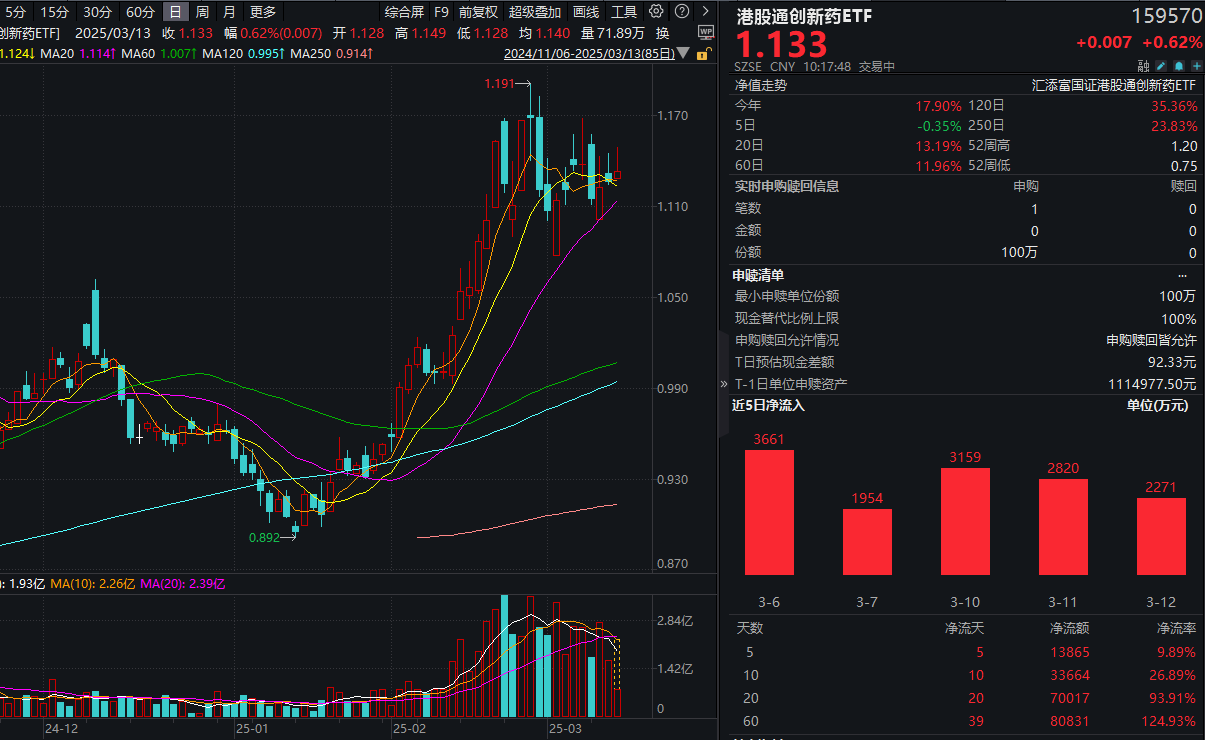Click the T-1日单位申赎资产 value 1114977.50元
1205x740 pixels.
(x=1152, y=384)
